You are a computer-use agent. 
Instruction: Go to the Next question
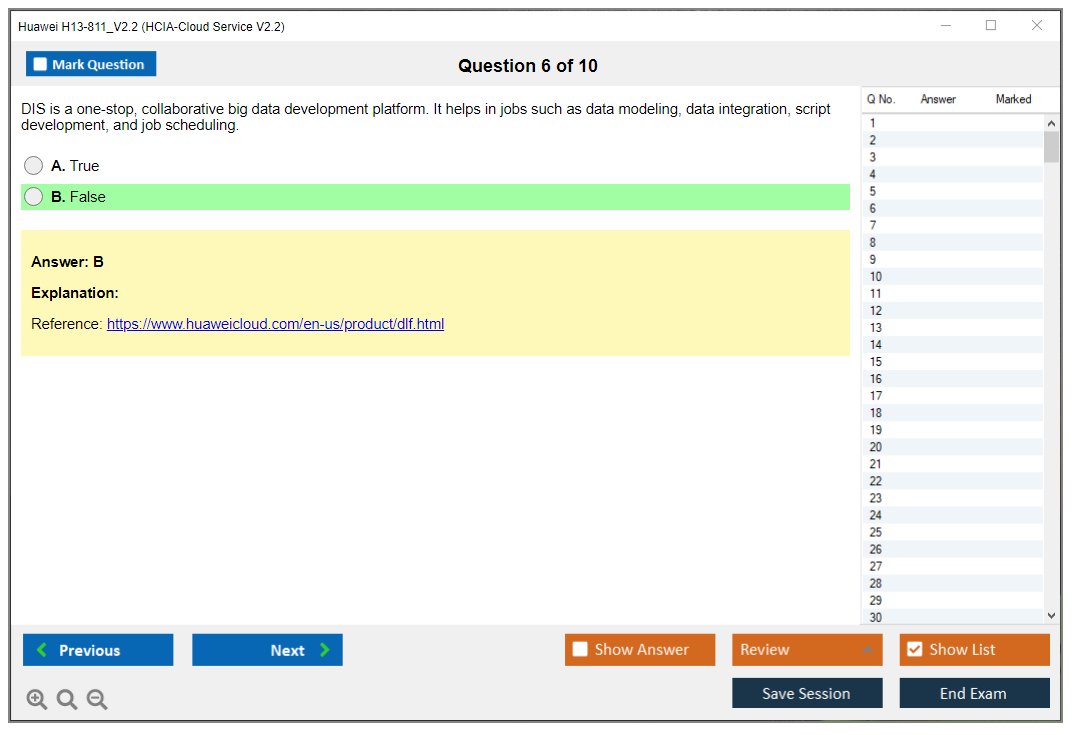(267, 650)
